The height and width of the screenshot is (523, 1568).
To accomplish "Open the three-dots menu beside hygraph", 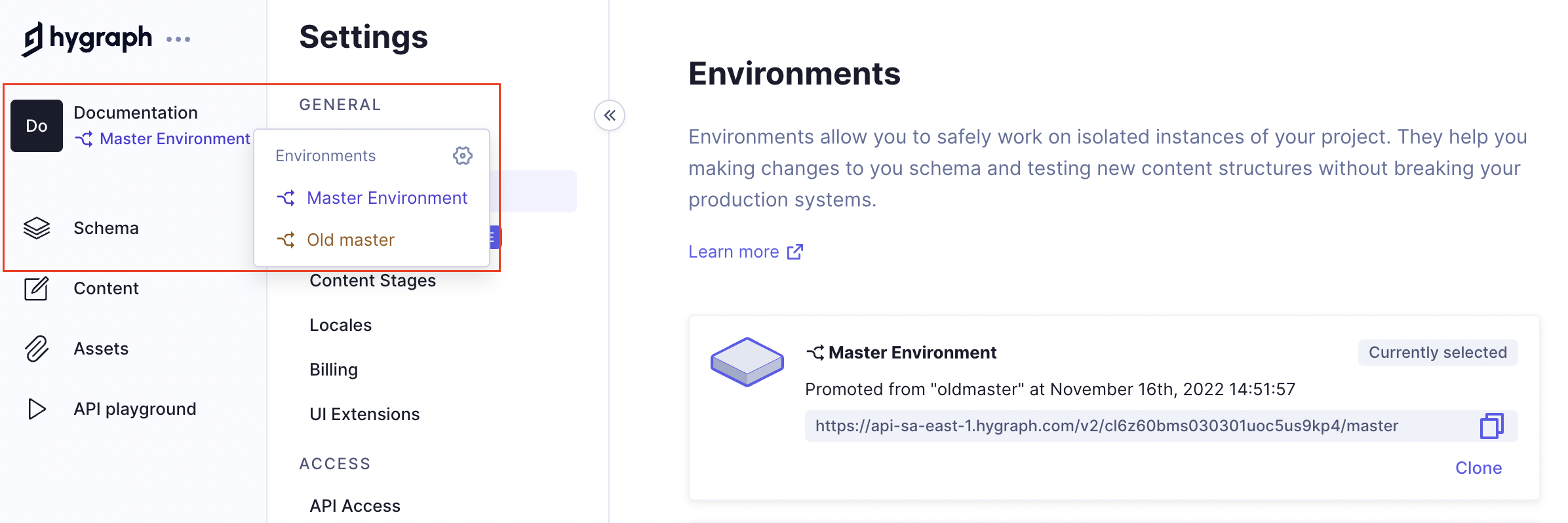I will click(178, 39).
